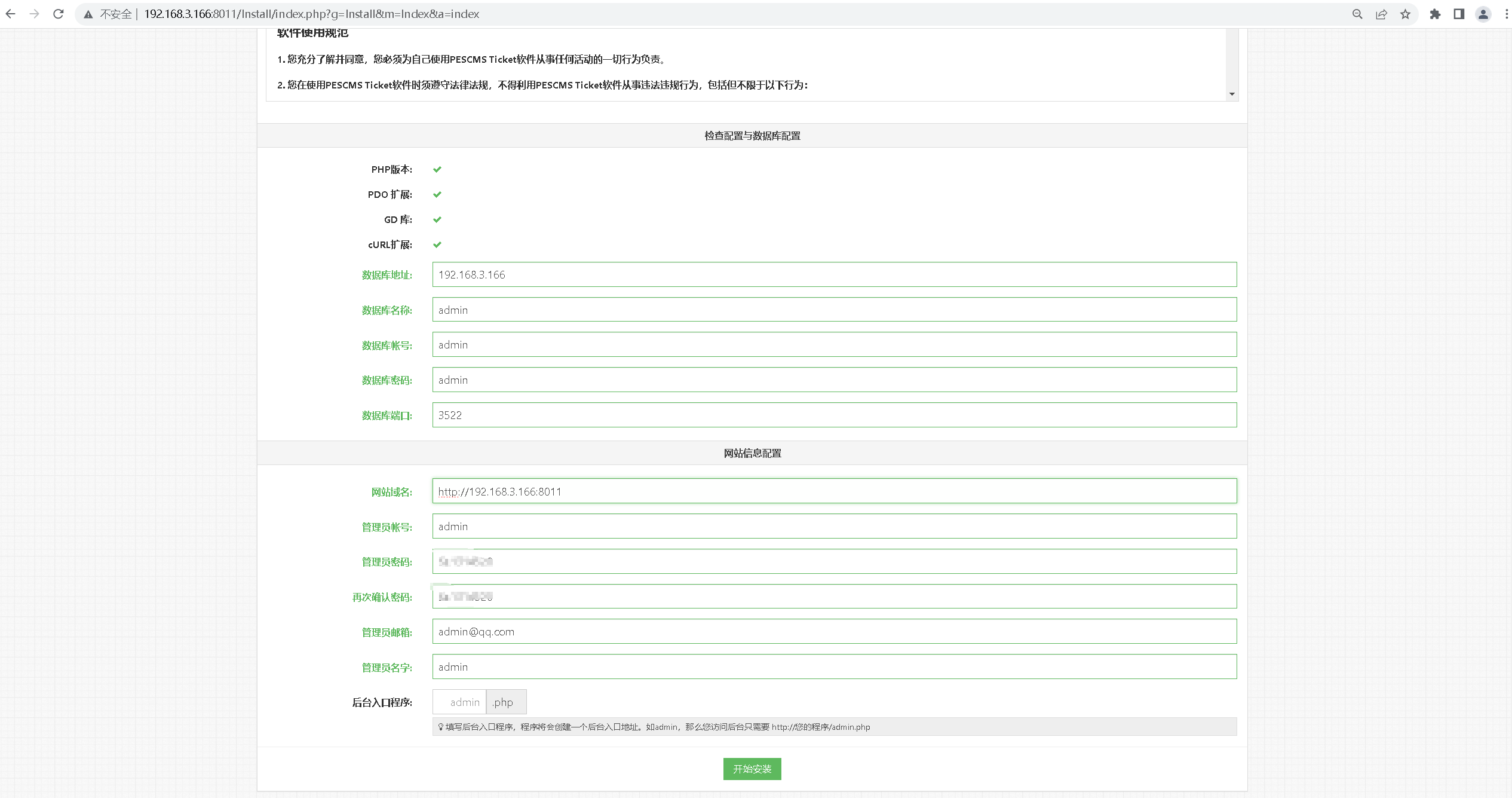
Task: Click the share page icon
Action: point(1381,14)
